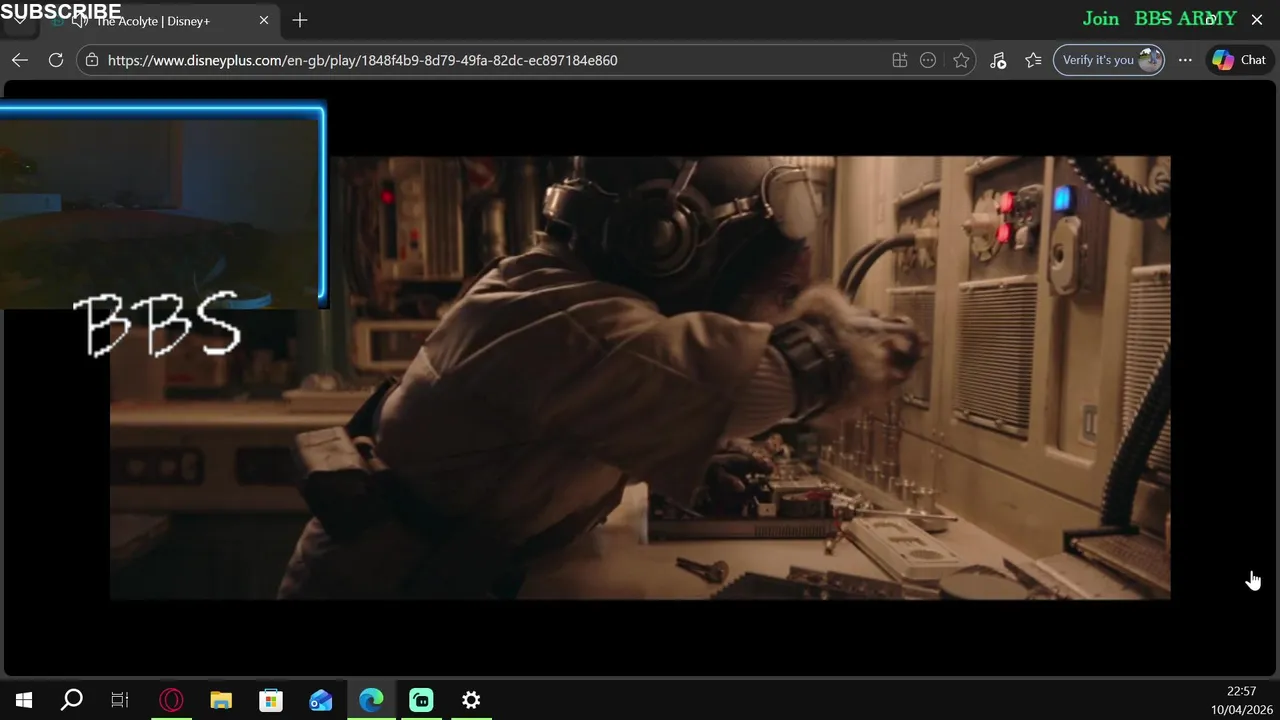Open the app available icon in address bar
The width and height of the screenshot is (1280, 720).
coord(900,60)
